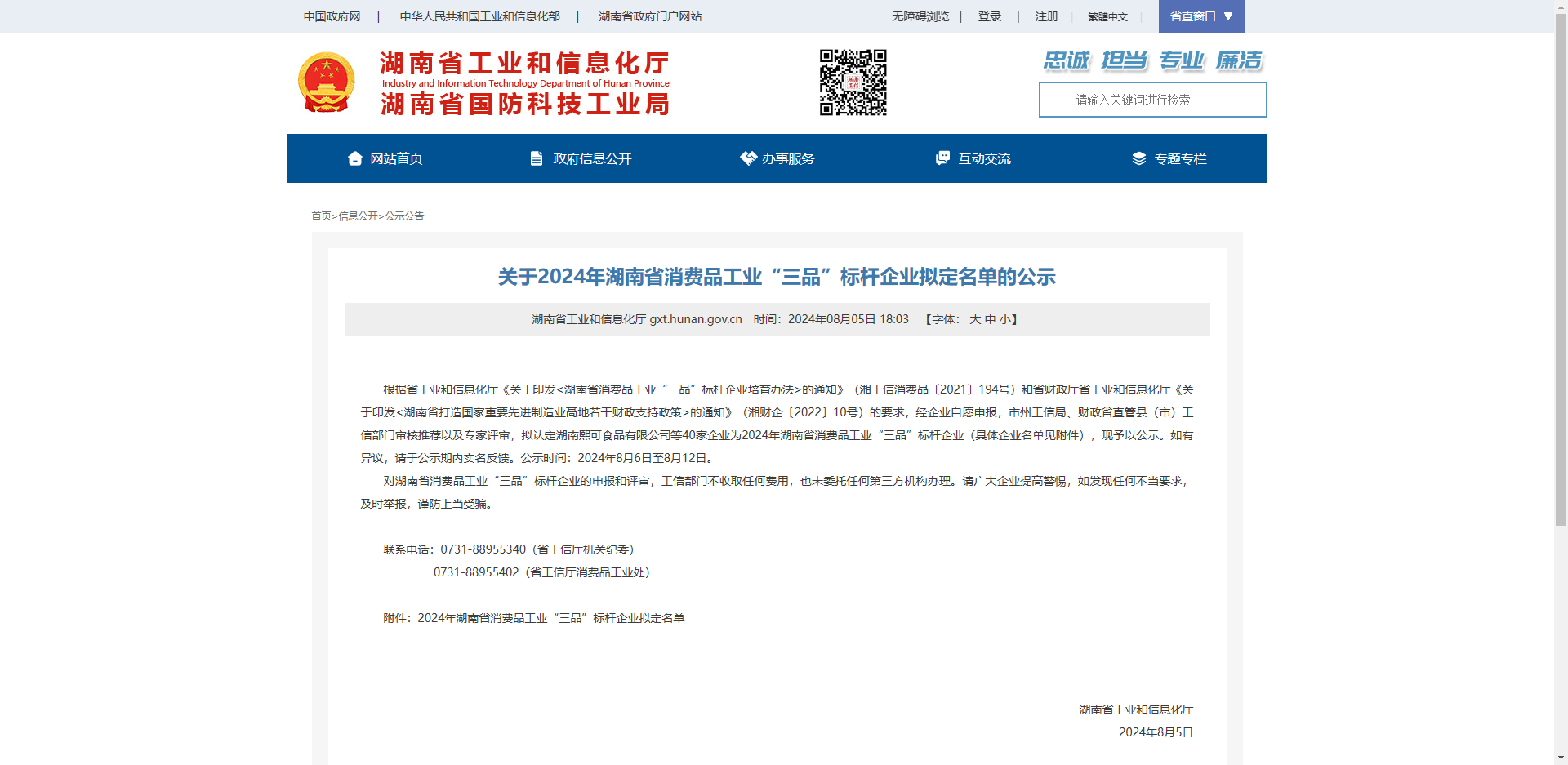Click the 无障碍浏览 link
This screenshot has width=1568, height=765.
tap(920, 16)
